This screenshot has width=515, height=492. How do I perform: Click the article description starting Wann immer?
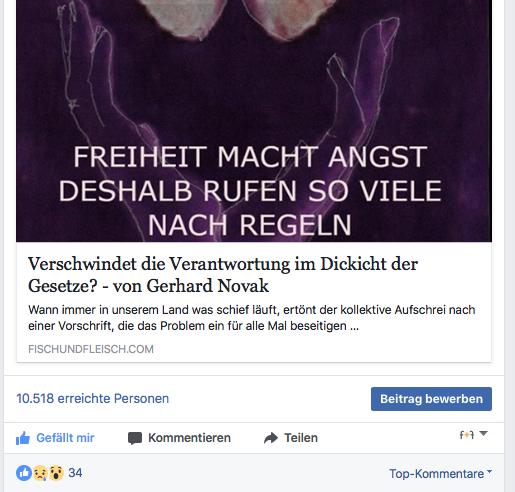252,318
